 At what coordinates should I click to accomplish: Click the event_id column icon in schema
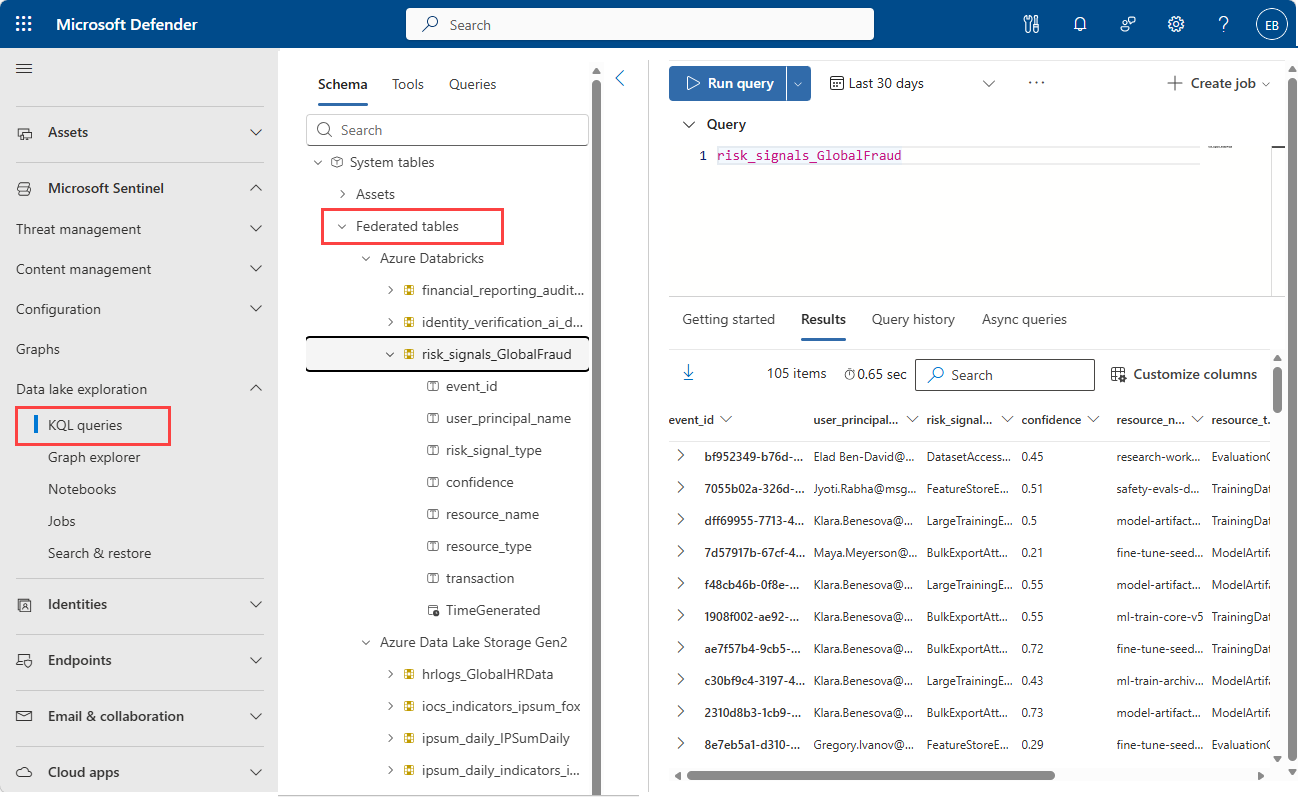pos(433,386)
